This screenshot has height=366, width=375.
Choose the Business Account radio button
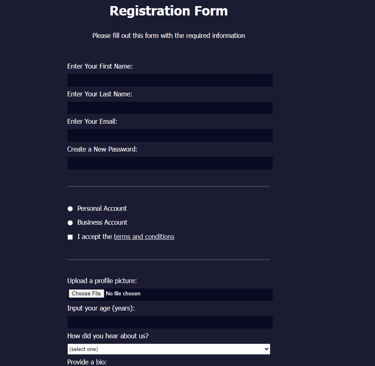coord(70,223)
